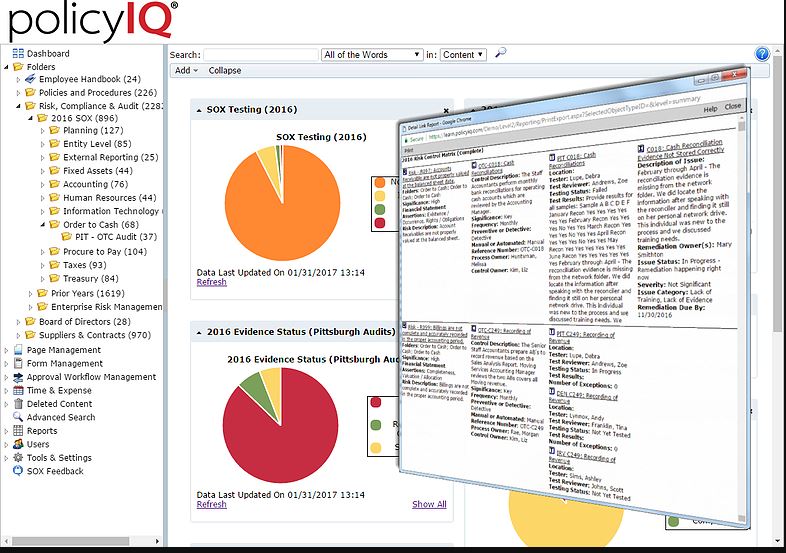Collapse the Risk, Compliance & Audit node
Viewport: 786px width, 553px height.
pyautogui.click(x=18, y=106)
